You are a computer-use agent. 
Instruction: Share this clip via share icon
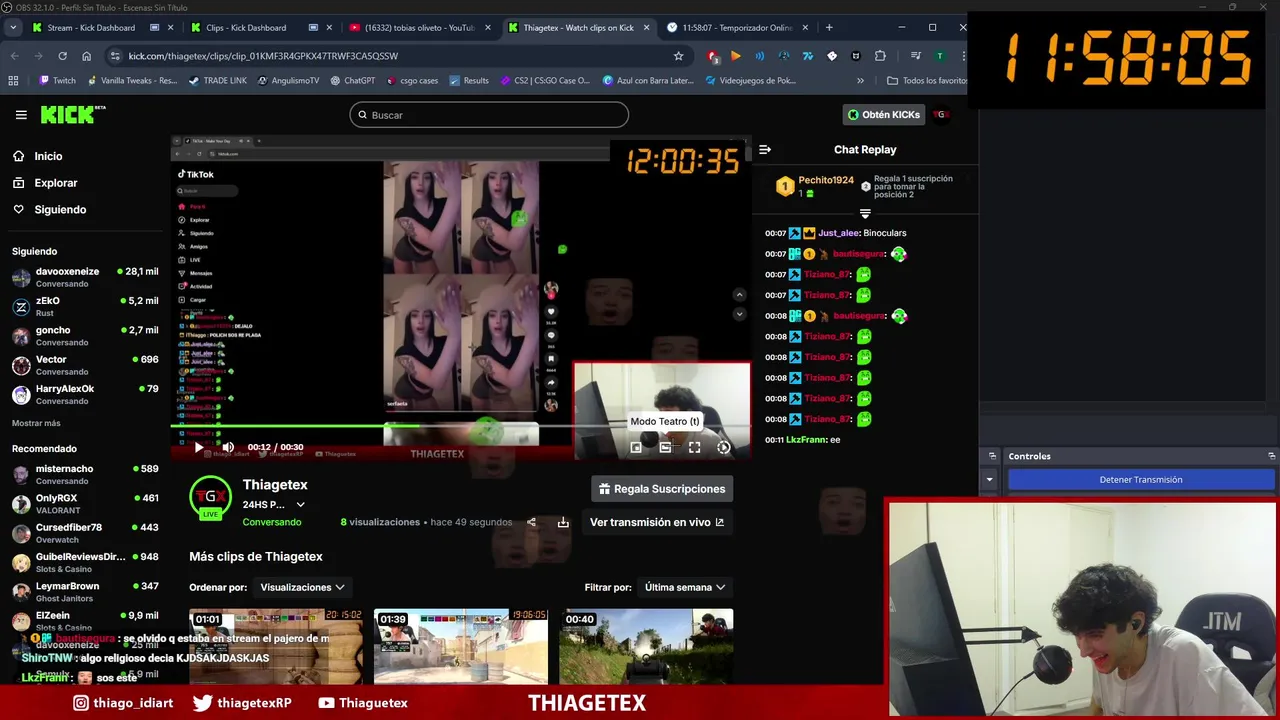531,522
